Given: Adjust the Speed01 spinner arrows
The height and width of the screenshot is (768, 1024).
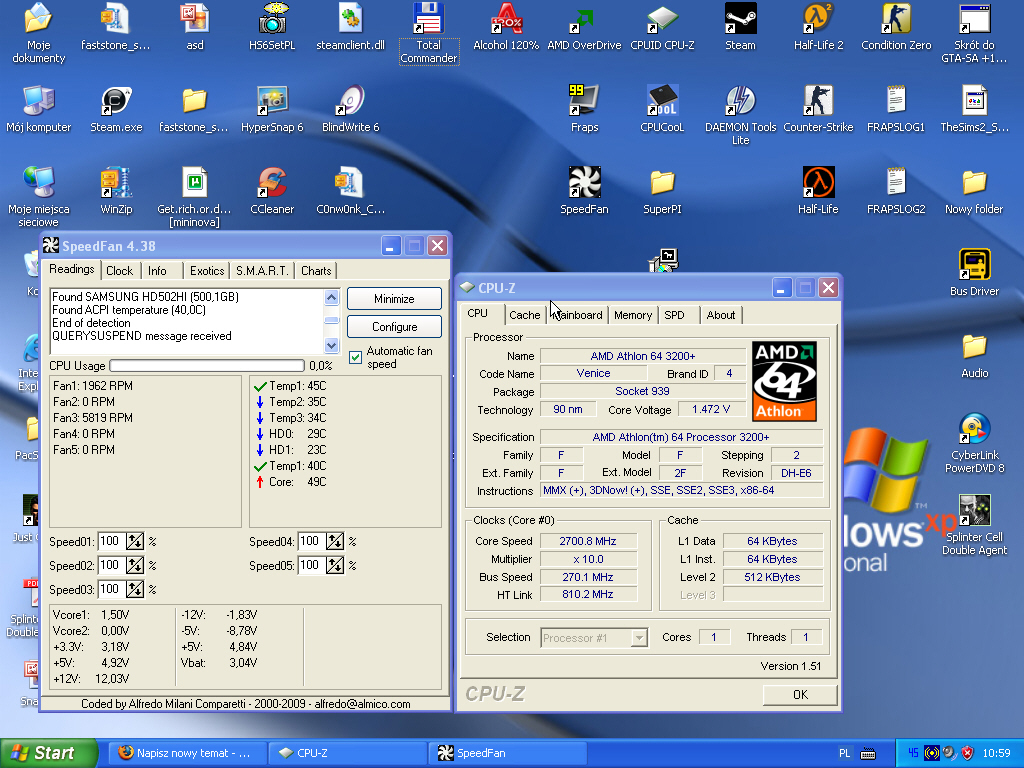Looking at the screenshot, I should pos(135,542).
